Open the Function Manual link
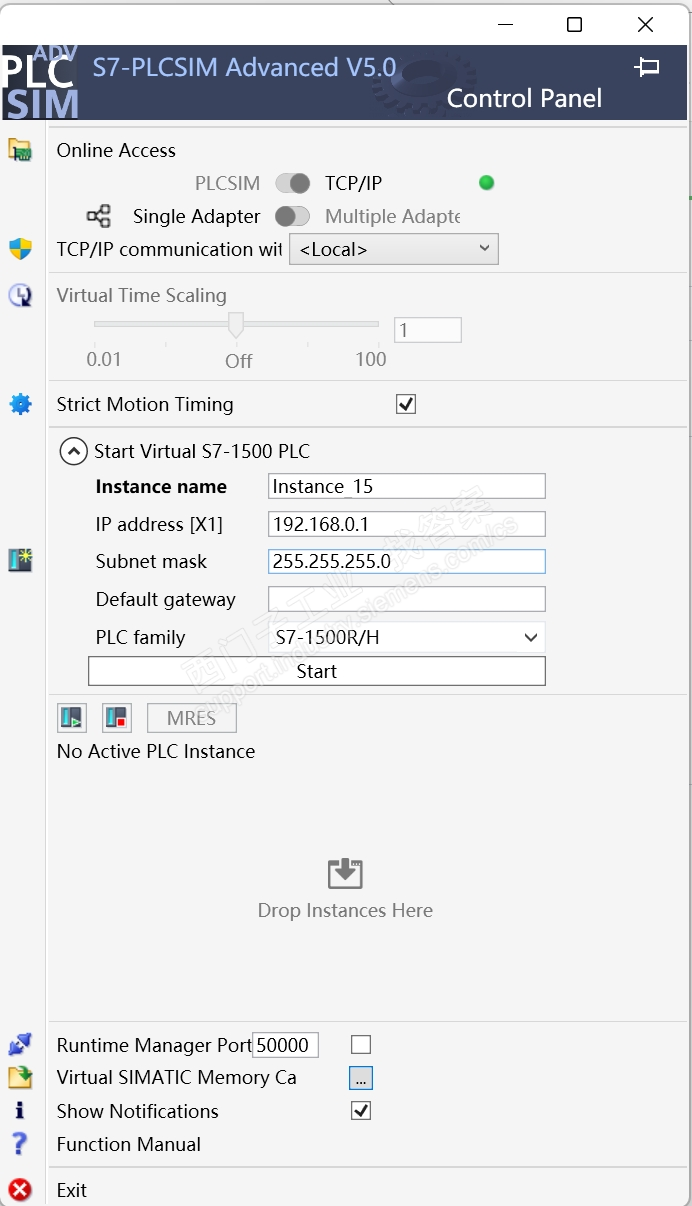This screenshot has width=692, height=1206. (x=129, y=1144)
